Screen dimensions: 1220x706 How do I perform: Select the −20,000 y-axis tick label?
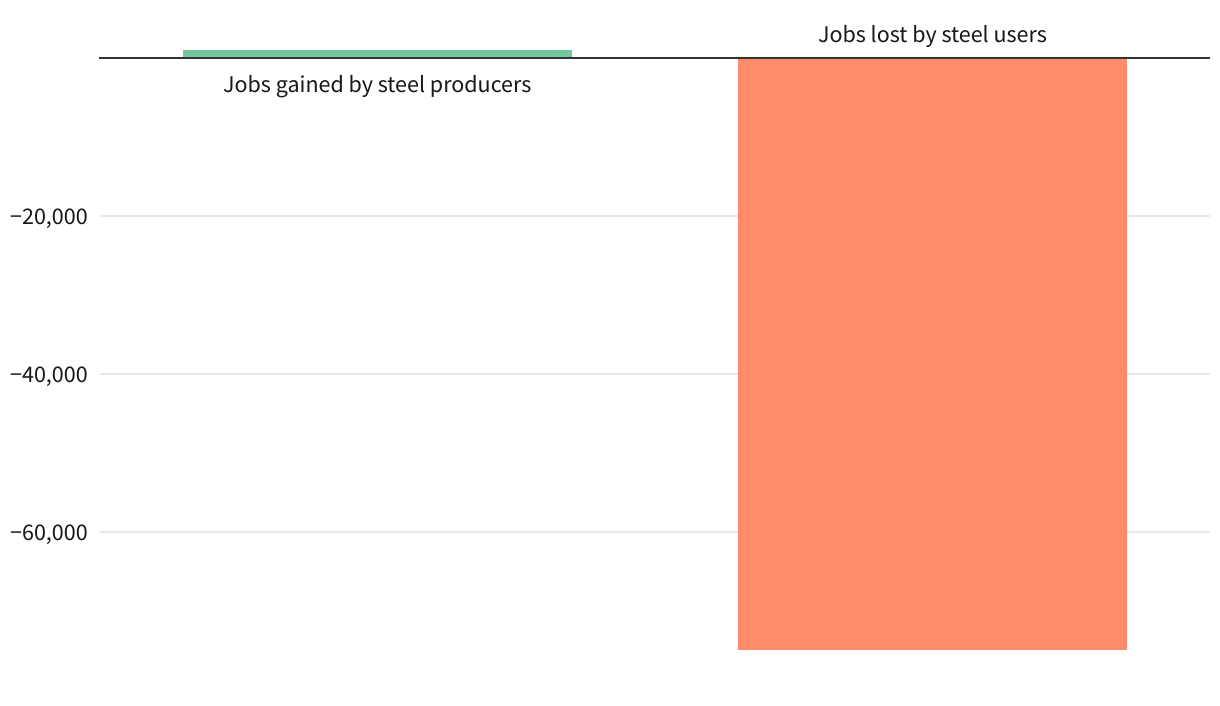(x=49, y=216)
